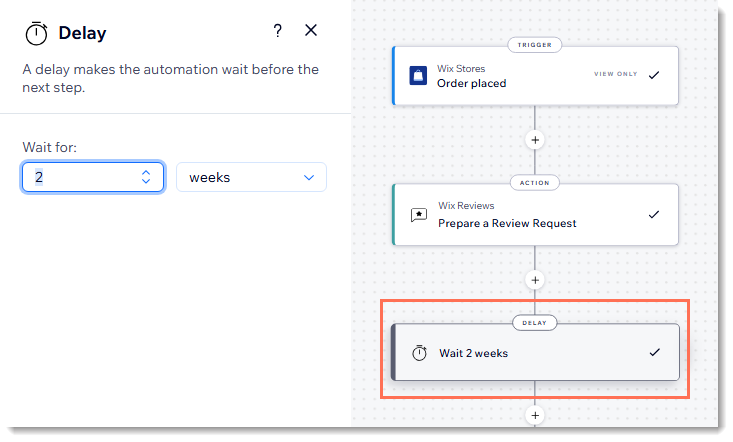Add step below the Wait 2 weeks delay

tap(535, 415)
